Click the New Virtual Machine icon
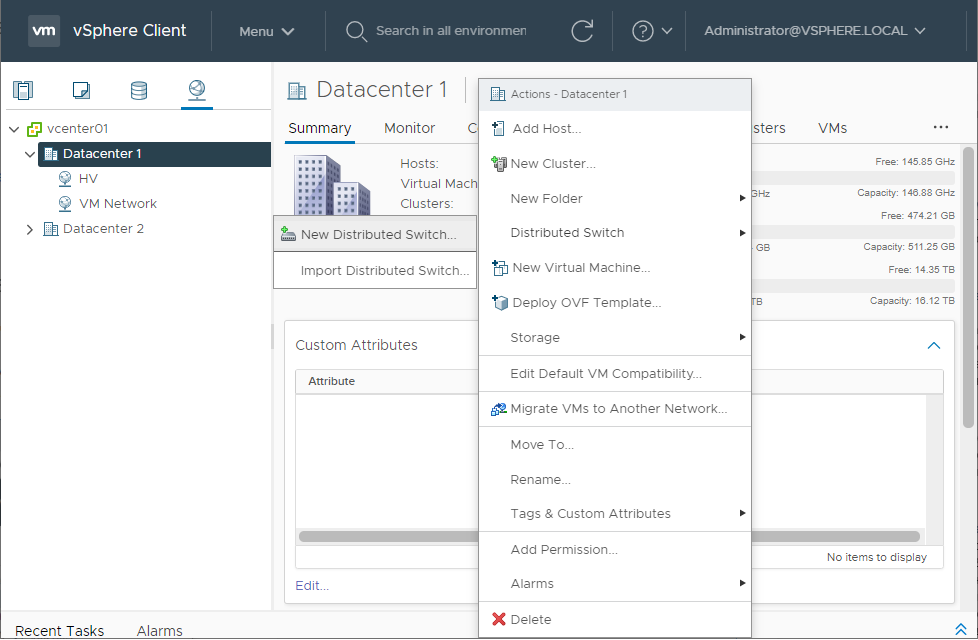978x640 pixels. click(x=500, y=268)
